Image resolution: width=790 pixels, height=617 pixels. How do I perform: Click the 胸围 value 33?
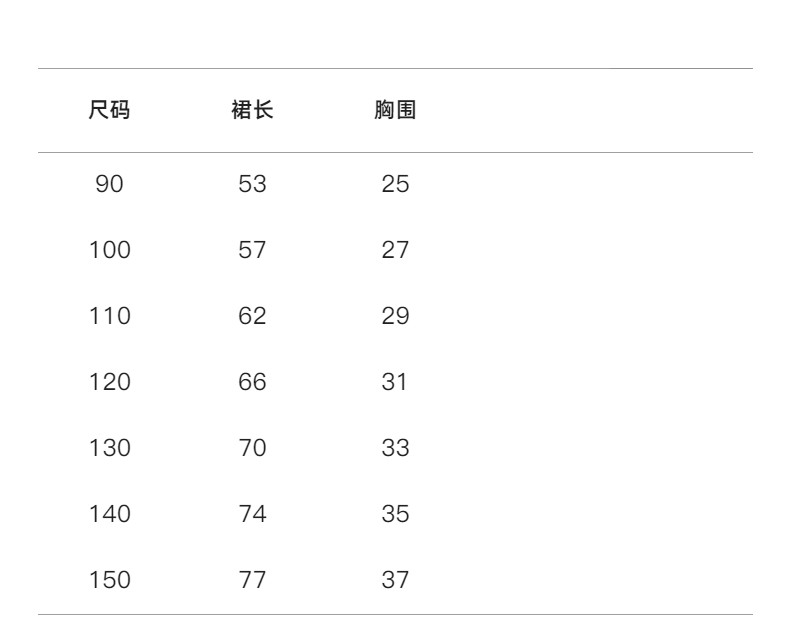395,448
